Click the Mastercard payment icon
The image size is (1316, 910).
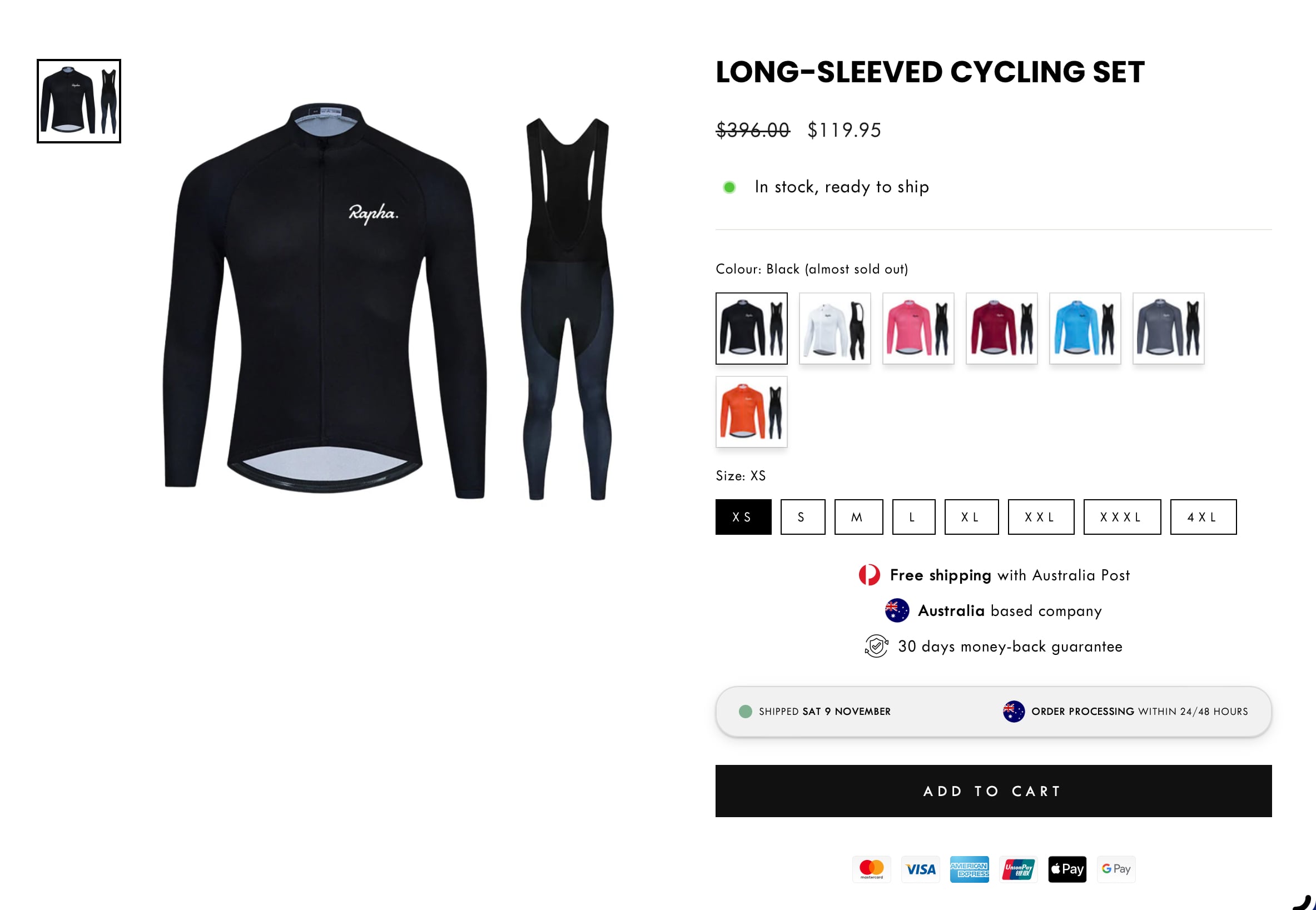(x=871, y=869)
